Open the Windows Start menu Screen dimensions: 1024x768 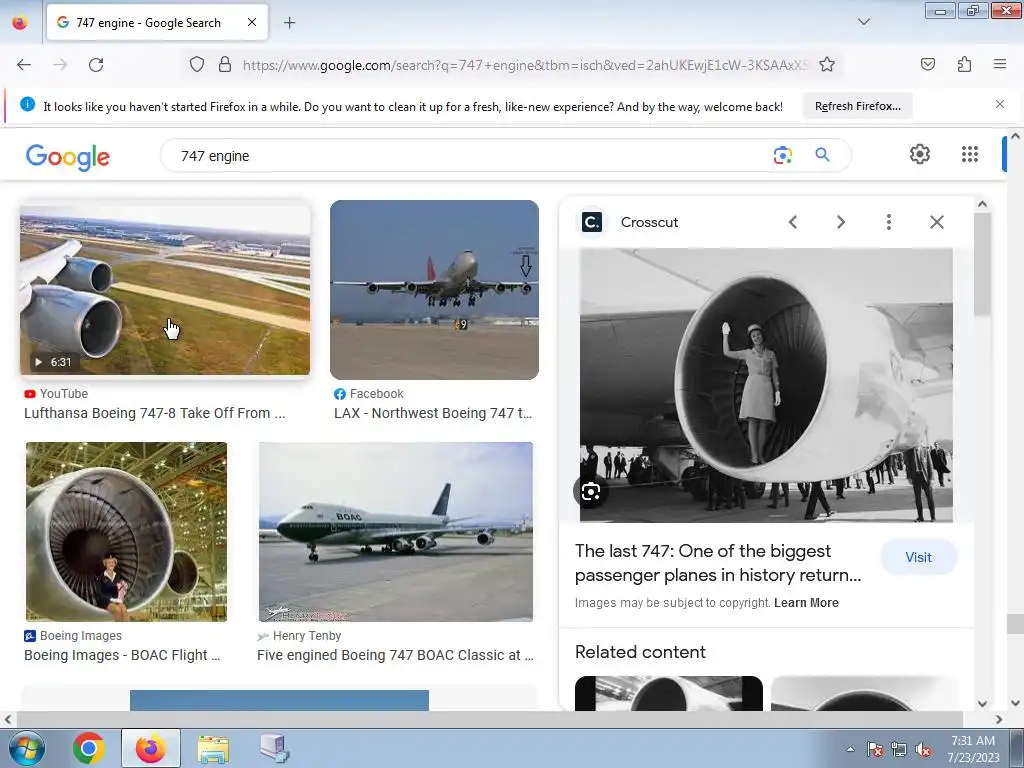26,748
